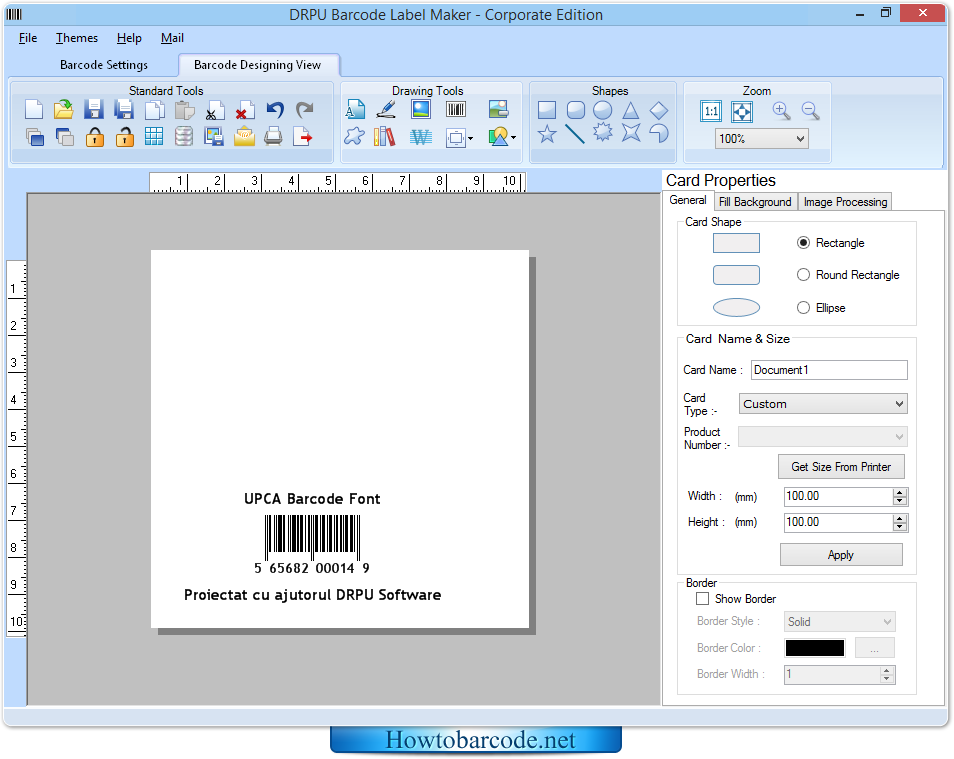Select the Round Rectangle card shape radio

click(803, 275)
